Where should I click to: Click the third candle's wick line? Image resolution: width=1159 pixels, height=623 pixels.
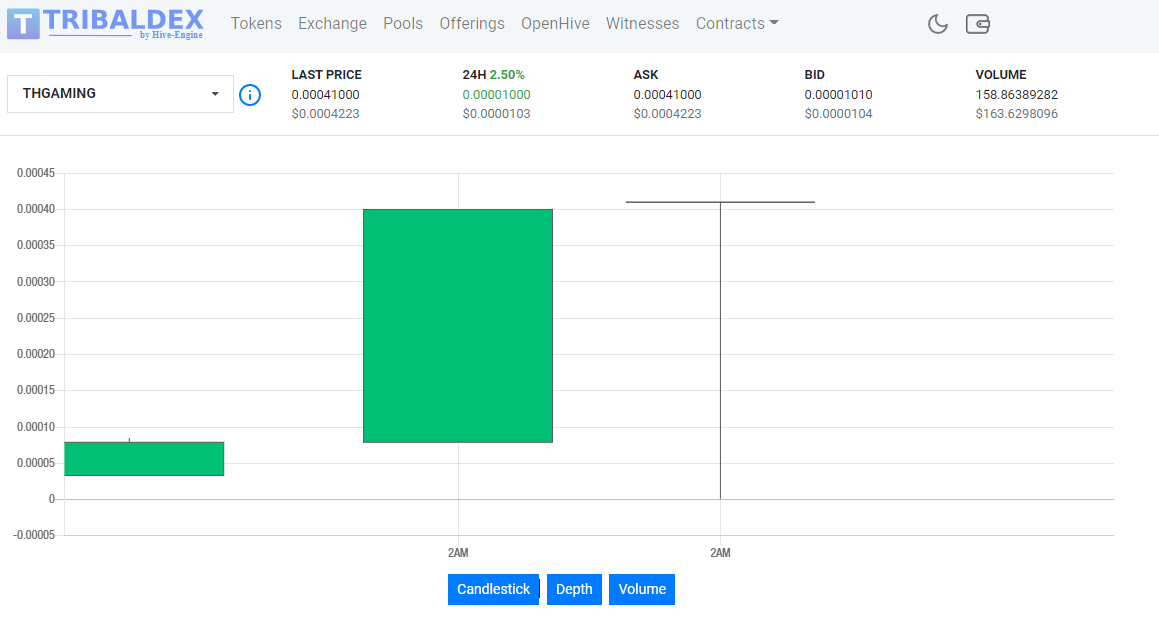click(721, 350)
